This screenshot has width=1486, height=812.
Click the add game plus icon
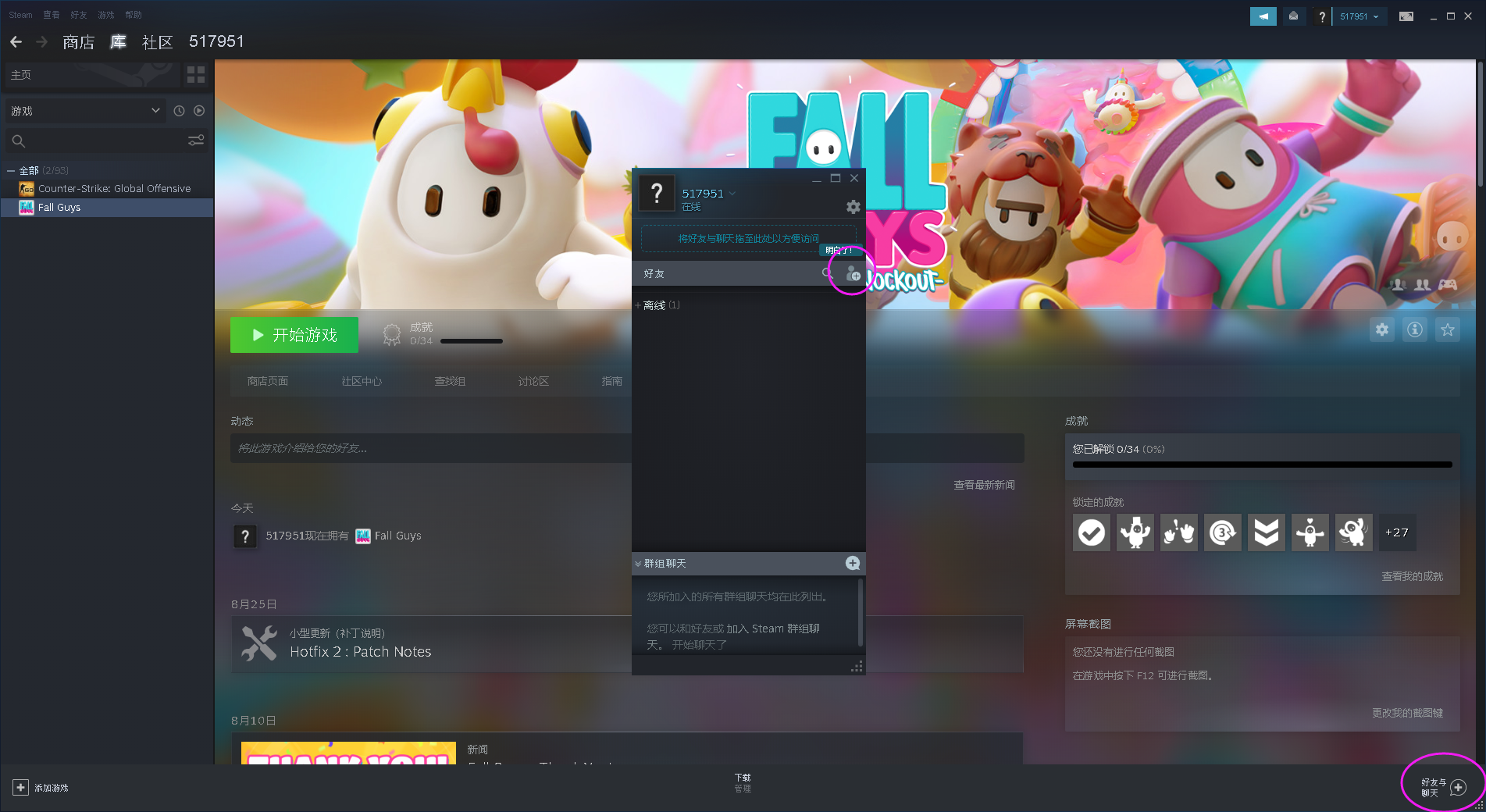(x=20, y=788)
